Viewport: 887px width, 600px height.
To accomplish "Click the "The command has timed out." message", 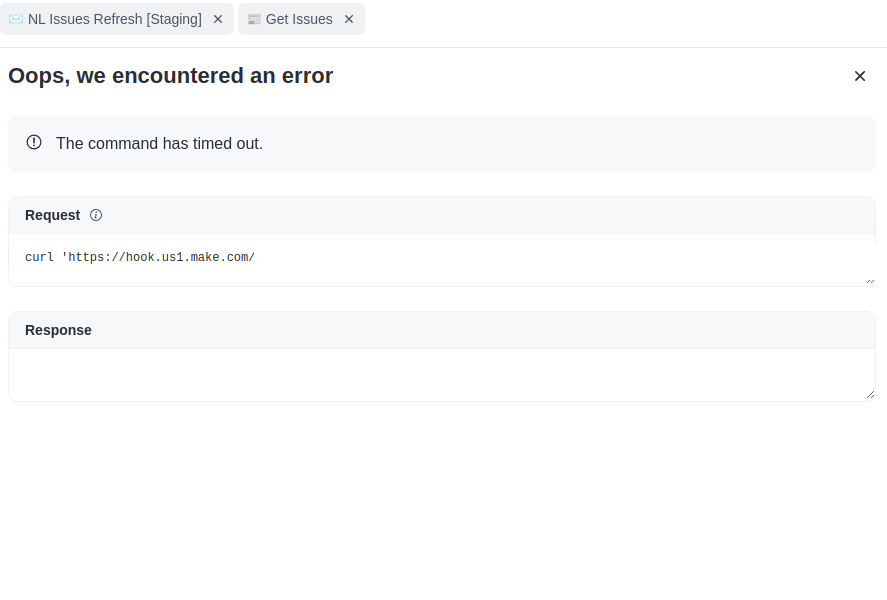I will [159, 143].
